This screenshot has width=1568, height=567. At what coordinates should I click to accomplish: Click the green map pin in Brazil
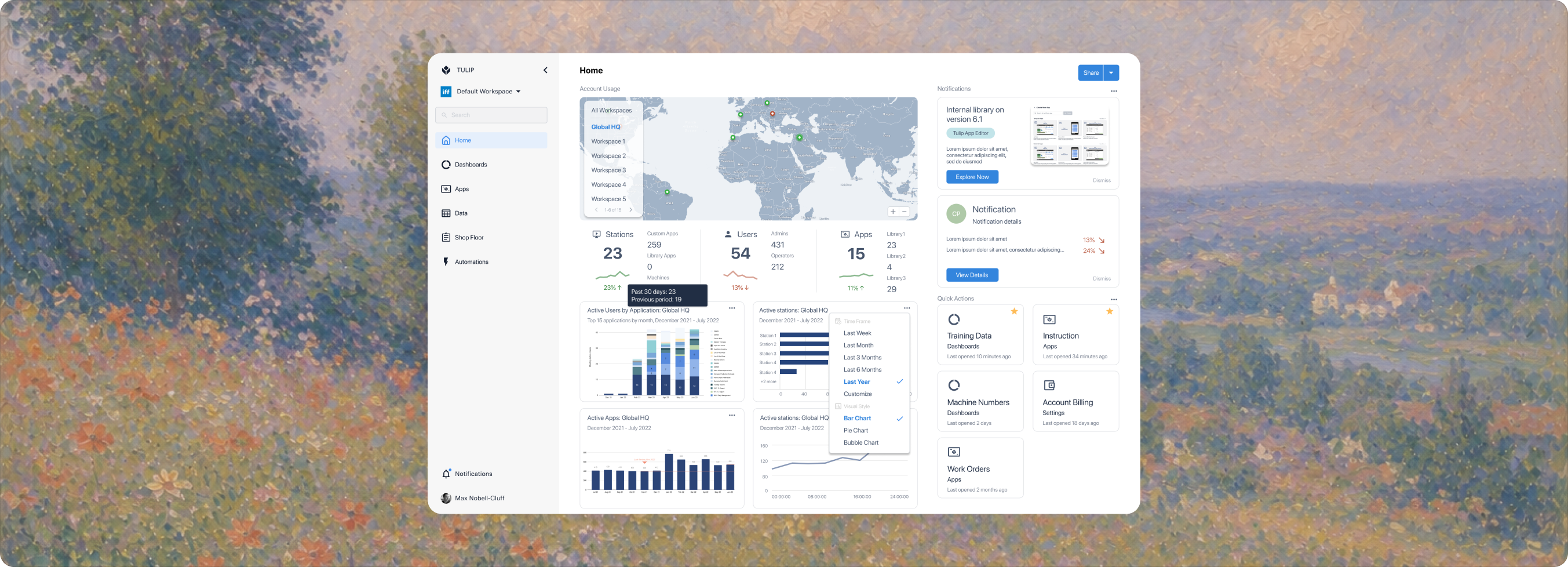[x=667, y=192]
